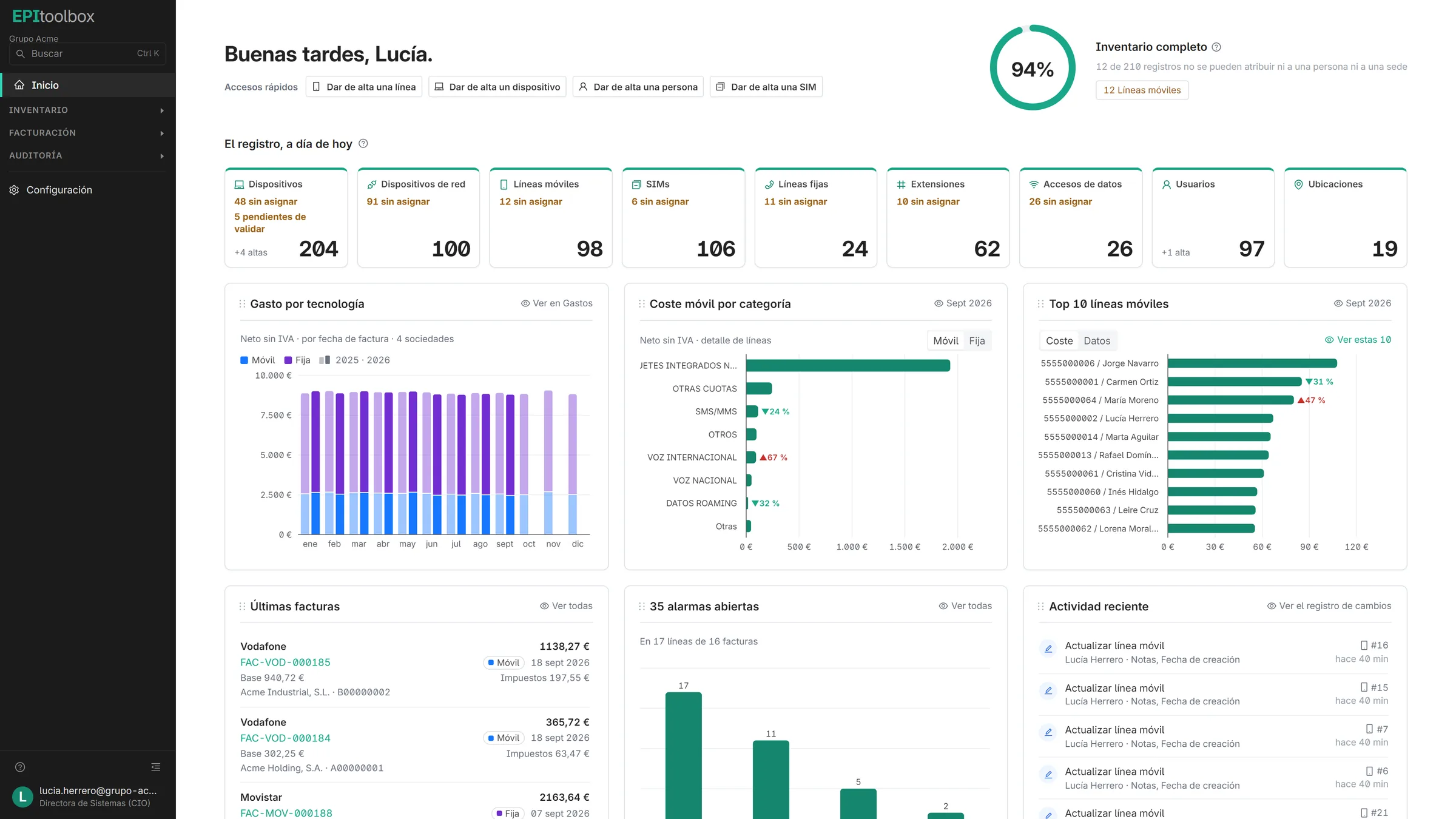Viewport: 1456px width, 819px height.
Task: Click the help question-mark icon in sidebar footer
Action: pos(20,767)
